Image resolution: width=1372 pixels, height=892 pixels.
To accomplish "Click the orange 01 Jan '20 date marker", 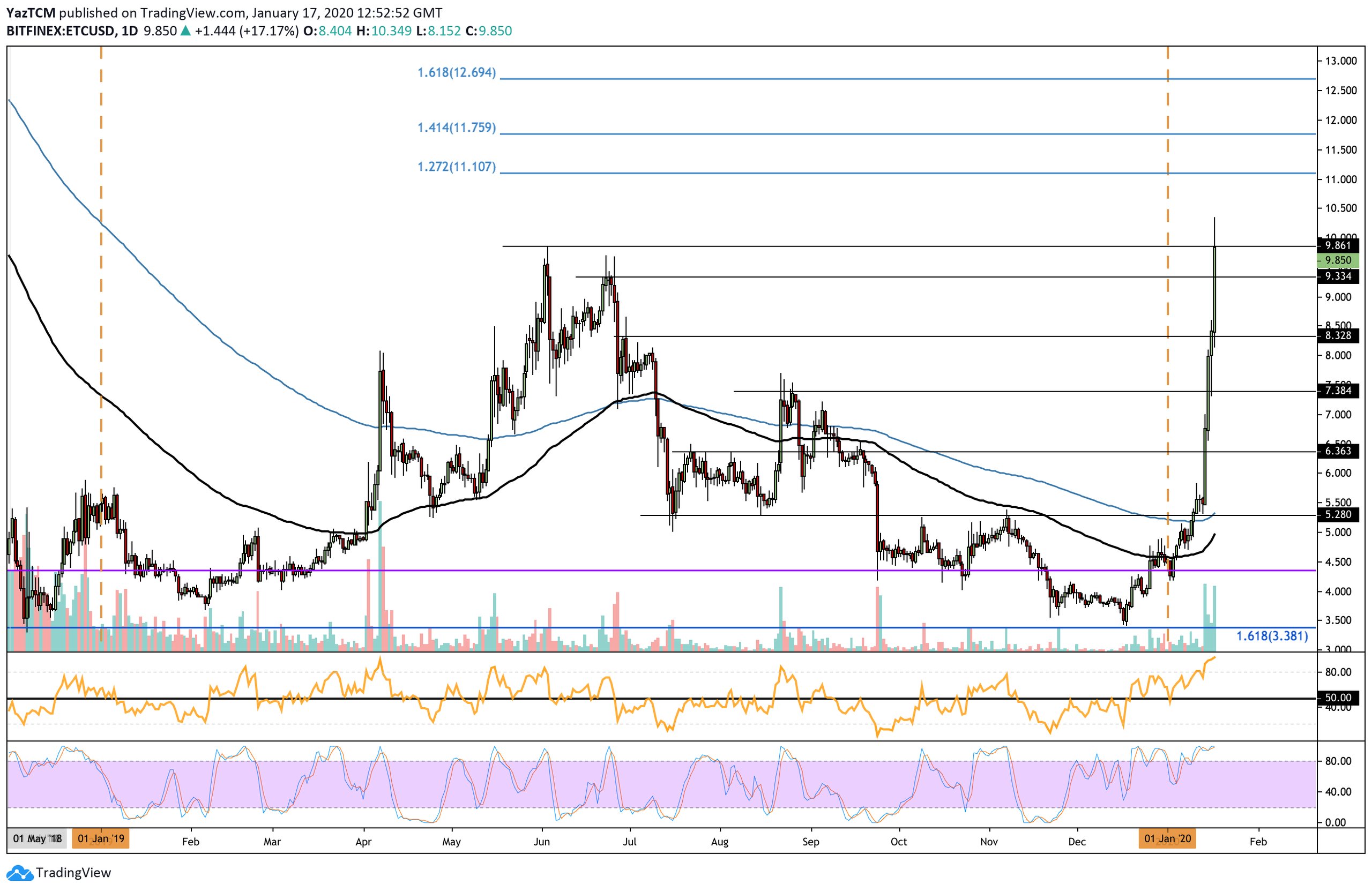I will coord(1167,839).
